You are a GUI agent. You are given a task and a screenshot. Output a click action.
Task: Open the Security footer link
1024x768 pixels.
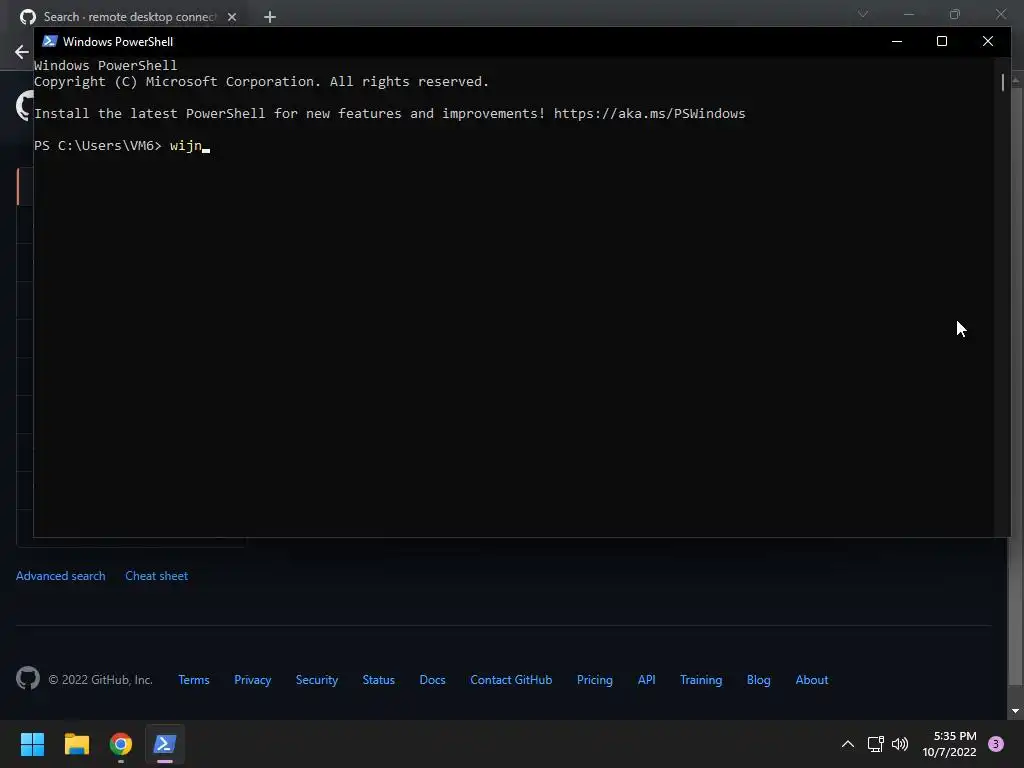pyautogui.click(x=317, y=680)
